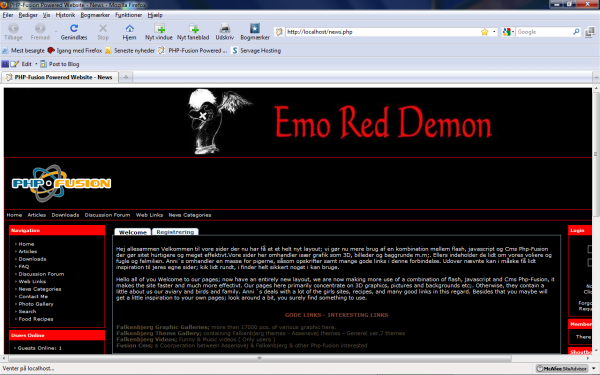Expand the Edit toolbar dropdown arrow
The width and height of the screenshot is (600, 375).
click(x=36, y=64)
